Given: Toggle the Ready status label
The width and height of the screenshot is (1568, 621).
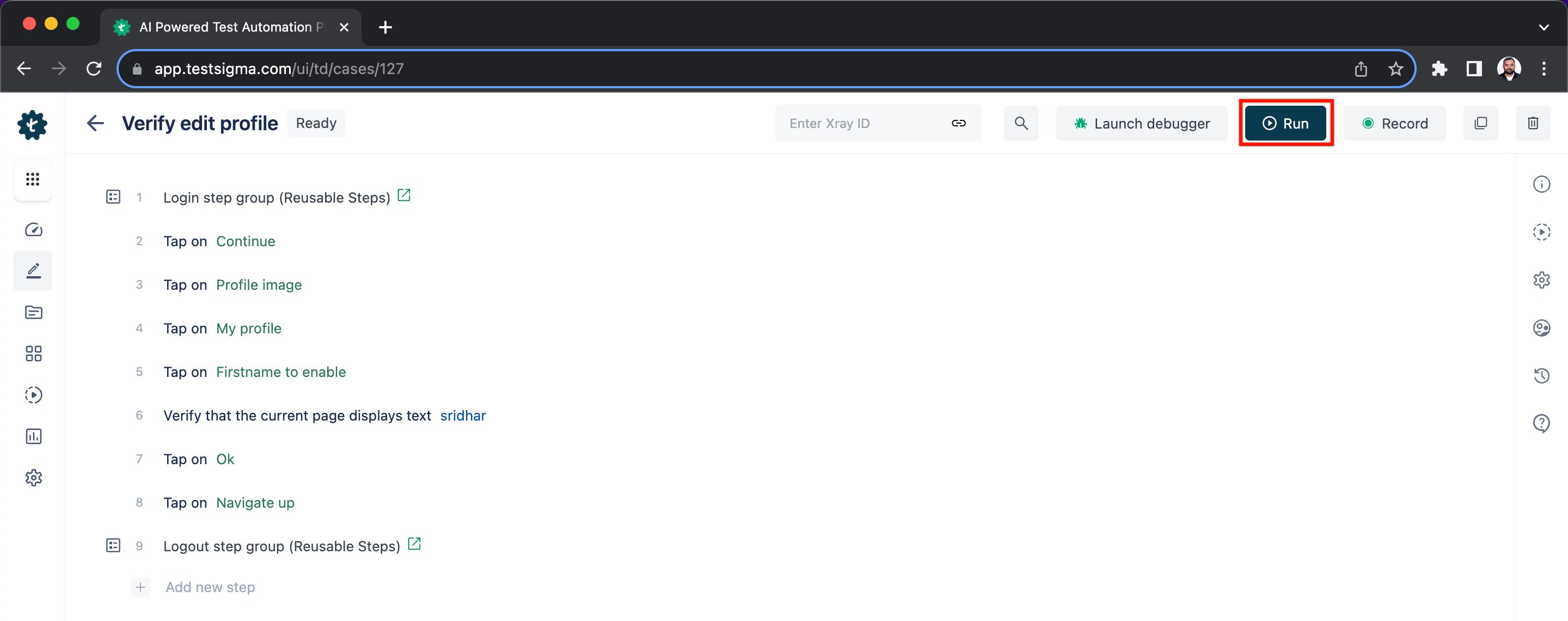Looking at the screenshot, I should [x=316, y=123].
